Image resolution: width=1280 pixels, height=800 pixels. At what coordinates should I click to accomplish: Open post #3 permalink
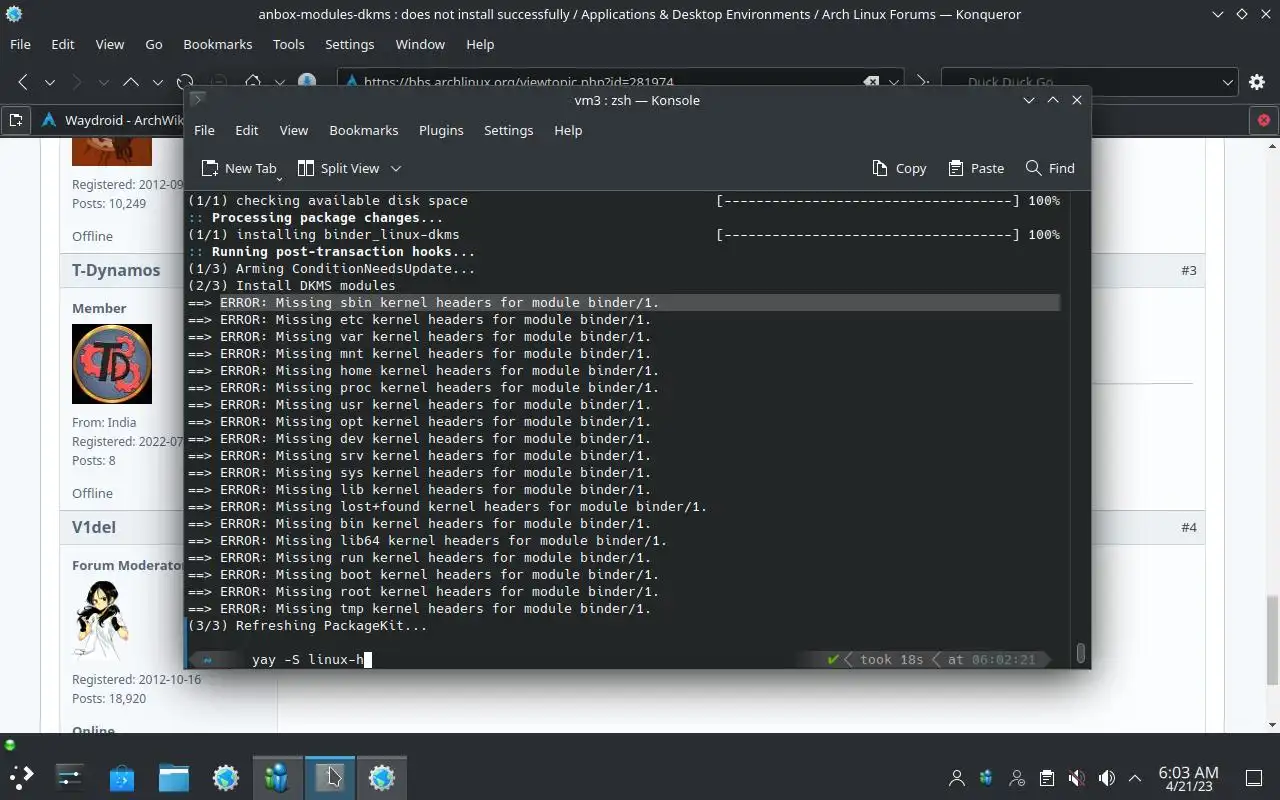pos(1188,270)
